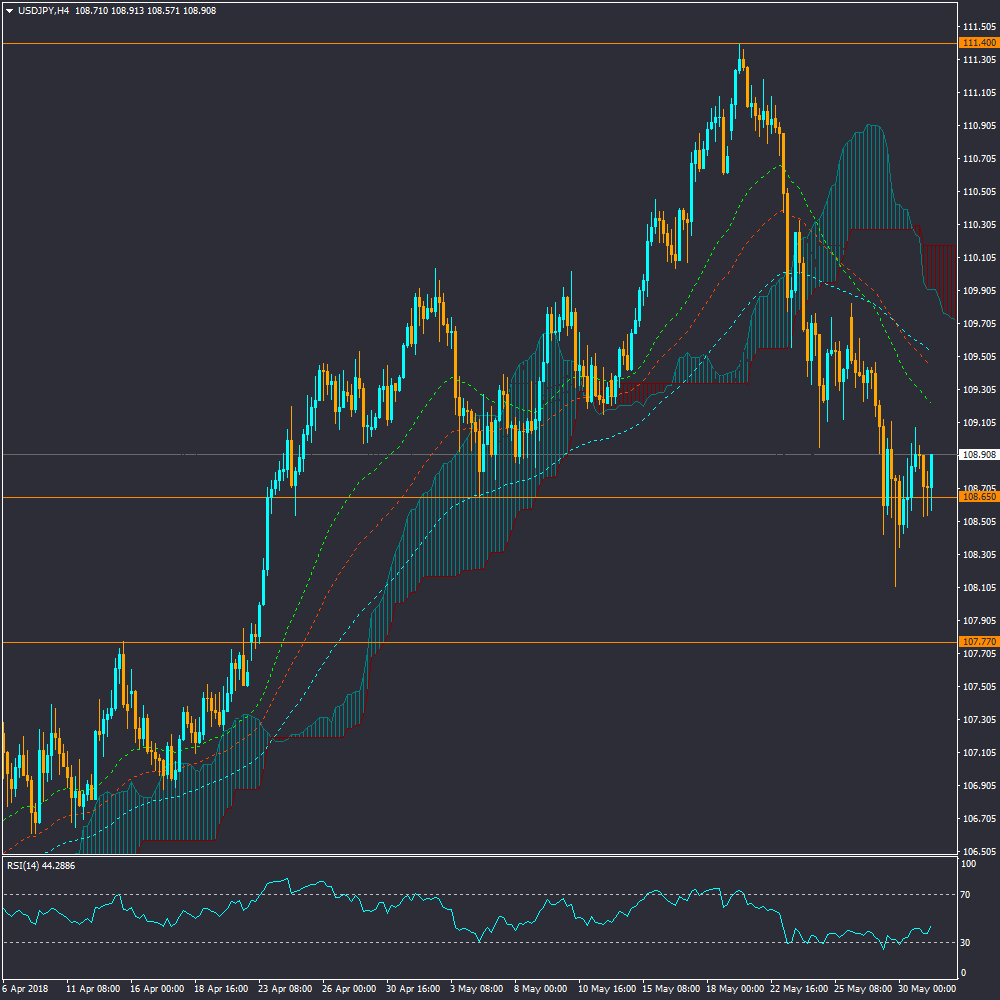Click the 110.105 value on the price scale
The image size is (1000, 1000).
(977, 258)
